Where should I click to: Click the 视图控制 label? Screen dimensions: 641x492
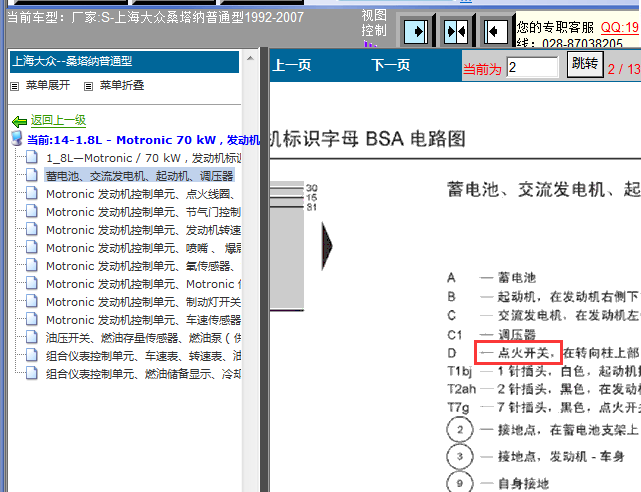click(x=374, y=23)
